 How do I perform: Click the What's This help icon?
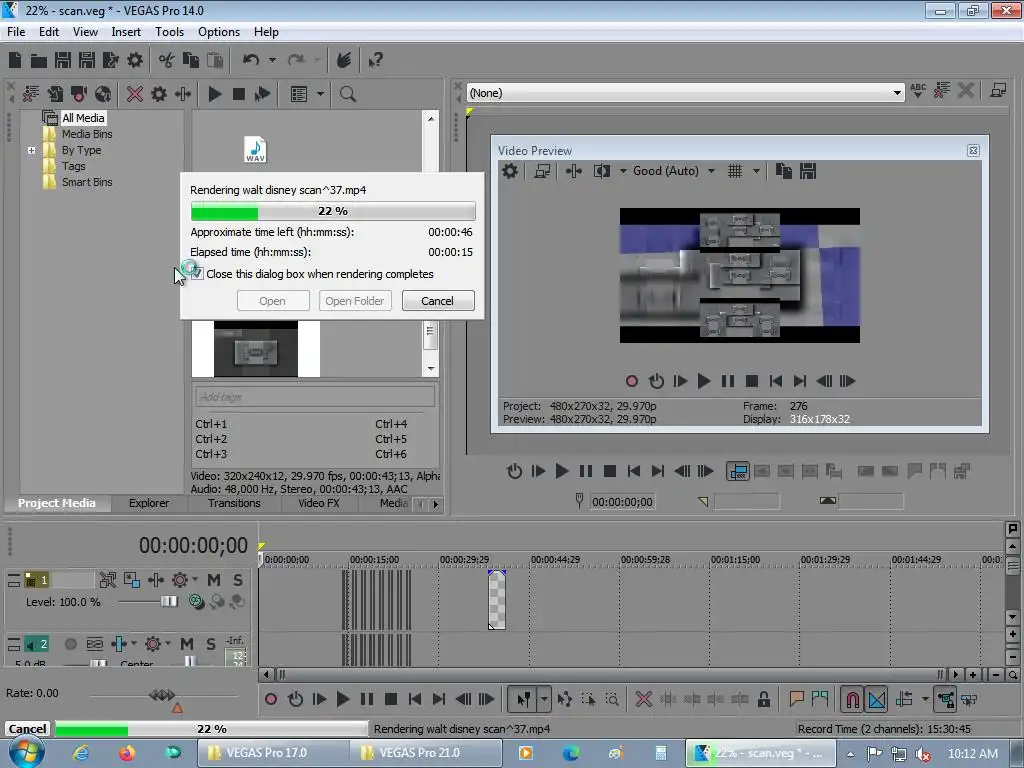(375, 60)
